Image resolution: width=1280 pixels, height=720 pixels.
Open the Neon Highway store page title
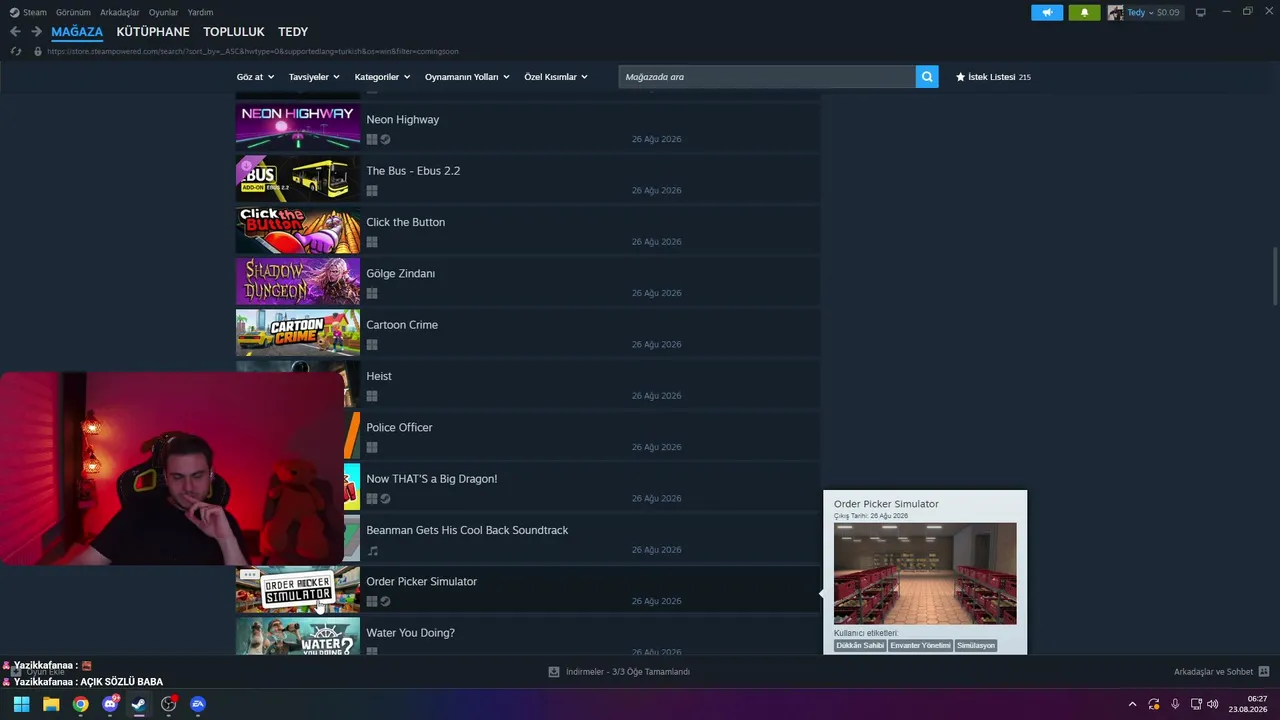tap(403, 120)
